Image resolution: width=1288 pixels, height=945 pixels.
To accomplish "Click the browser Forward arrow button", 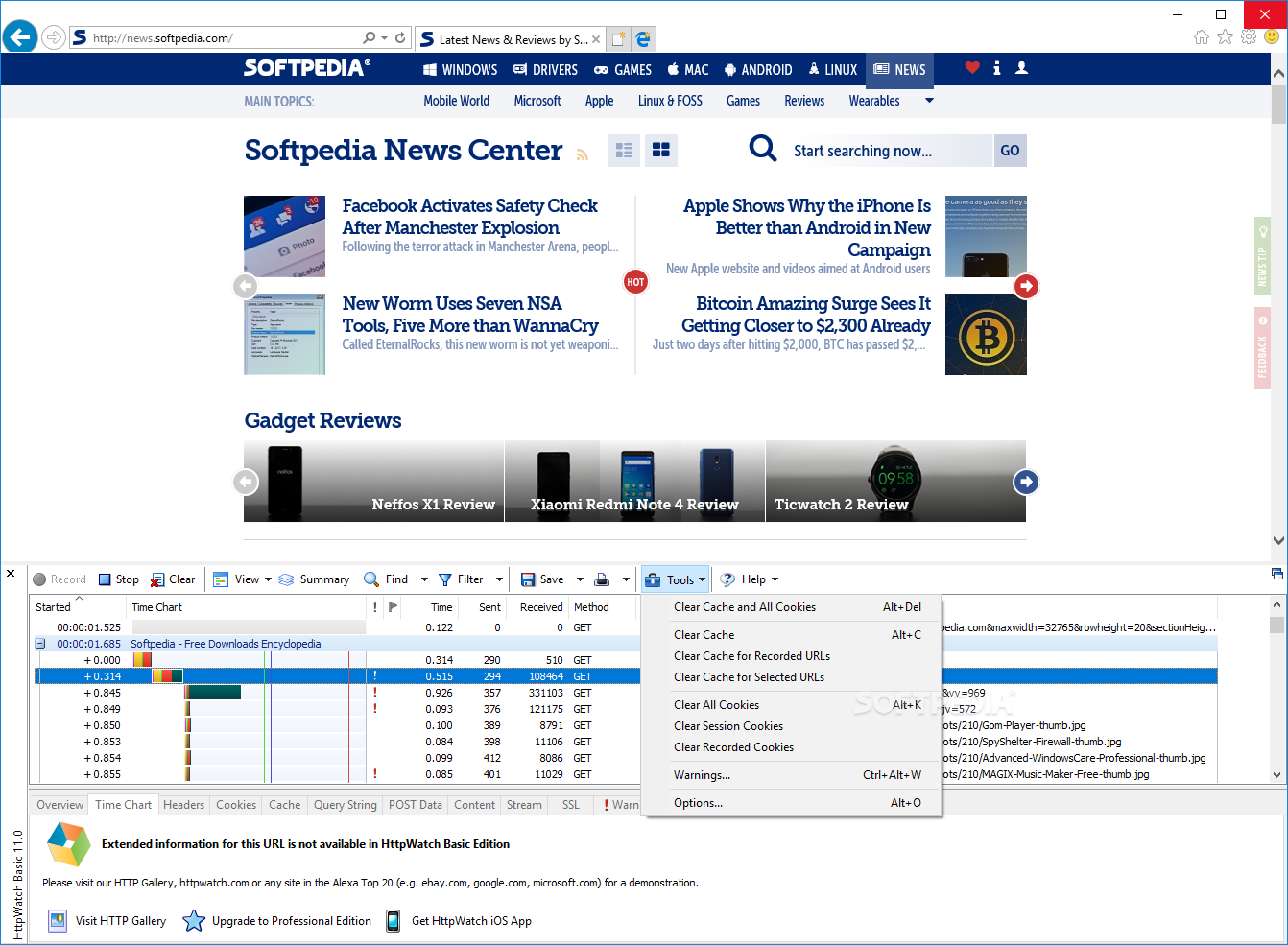I will pos(54,38).
